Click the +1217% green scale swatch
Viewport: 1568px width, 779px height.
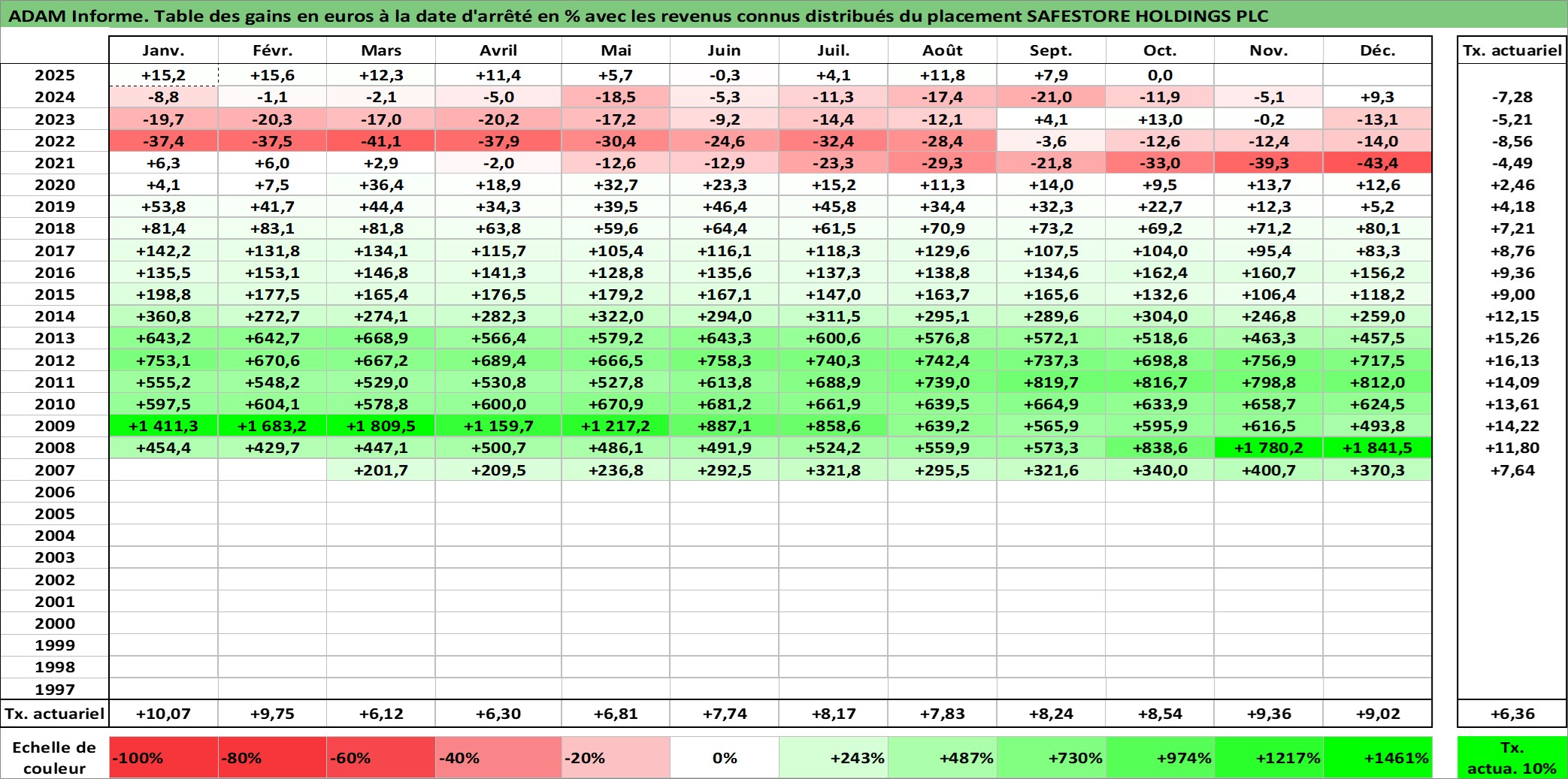[x=1269, y=757]
